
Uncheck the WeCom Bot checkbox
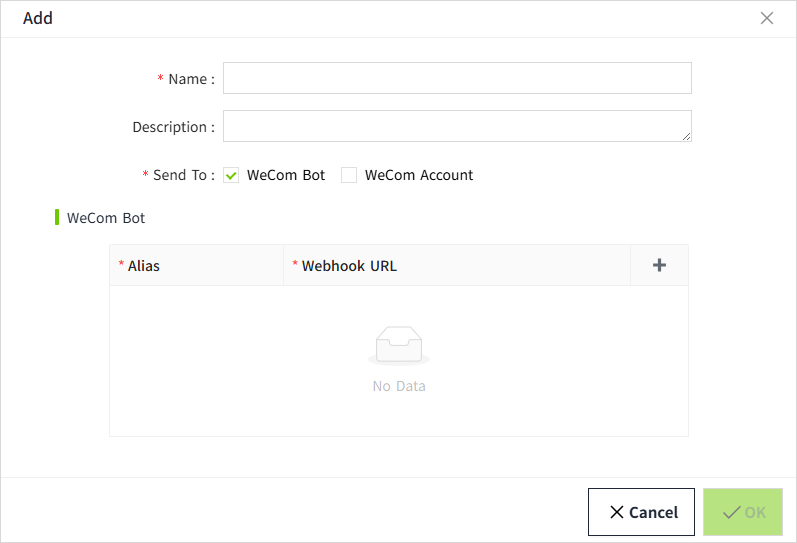(231, 175)
